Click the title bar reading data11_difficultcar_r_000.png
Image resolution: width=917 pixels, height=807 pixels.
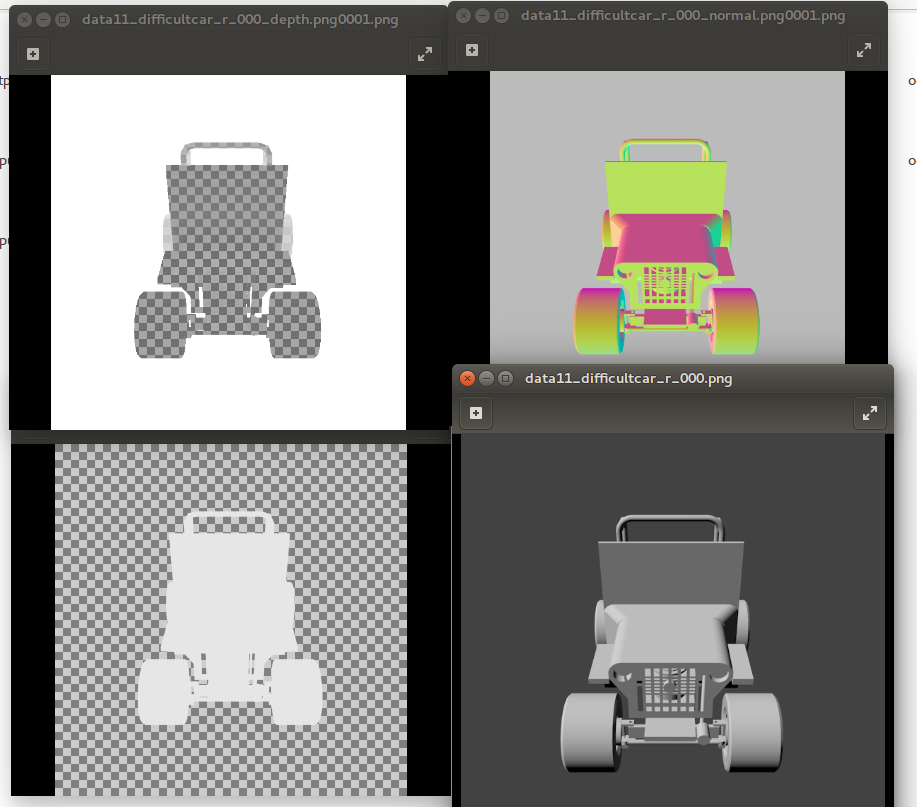coord(630,378)
